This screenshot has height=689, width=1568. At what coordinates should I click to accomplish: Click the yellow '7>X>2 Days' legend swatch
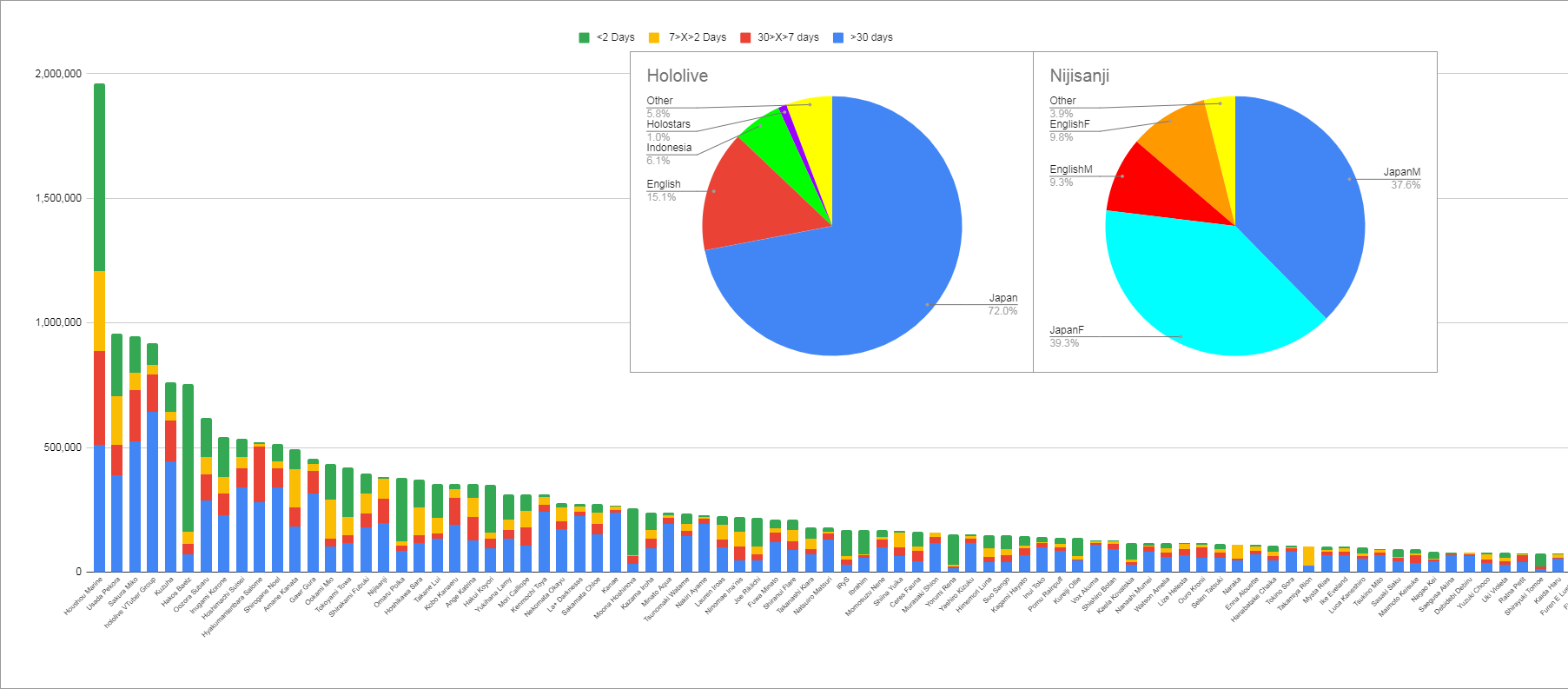(654, 37)
